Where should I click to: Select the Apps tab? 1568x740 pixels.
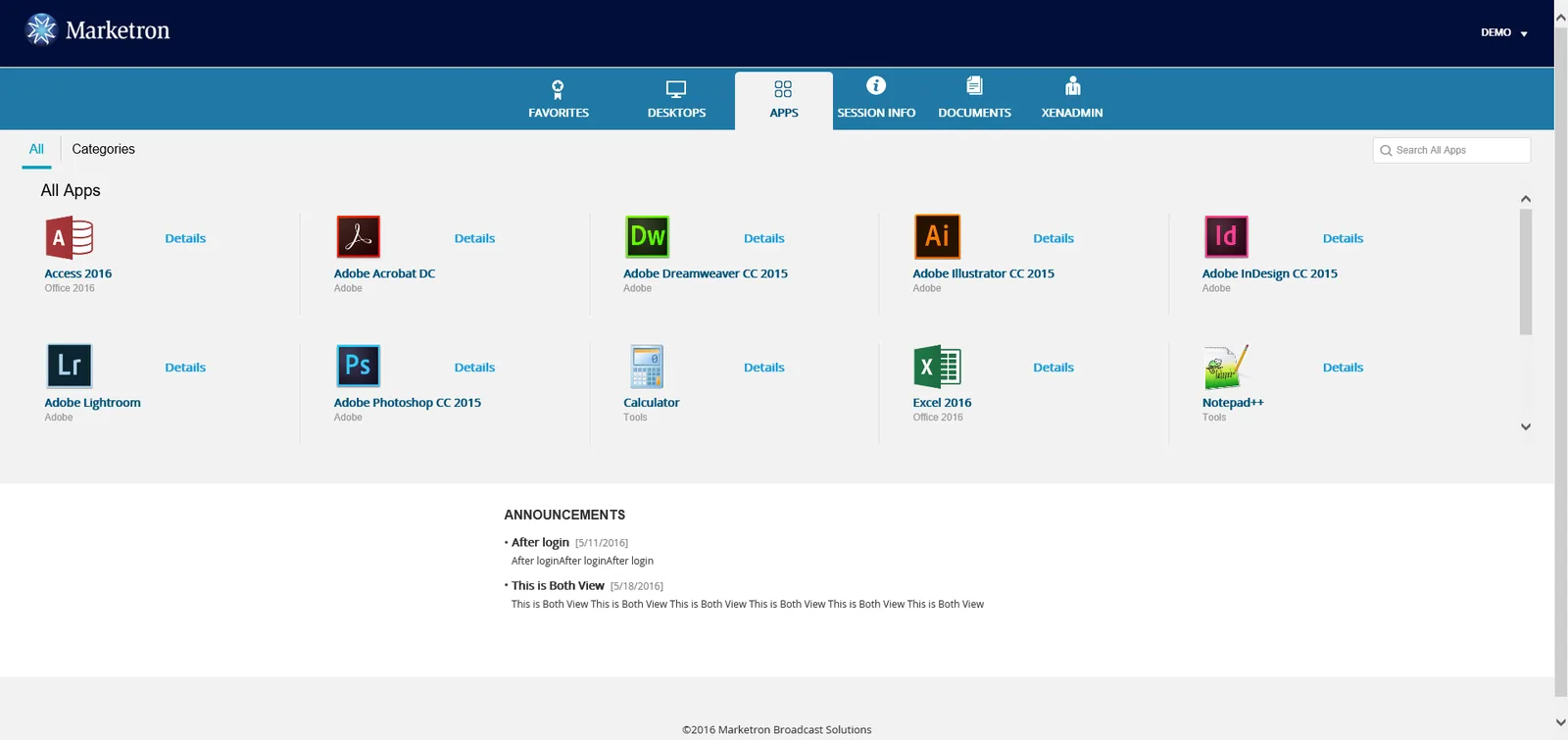coord(784,99)
